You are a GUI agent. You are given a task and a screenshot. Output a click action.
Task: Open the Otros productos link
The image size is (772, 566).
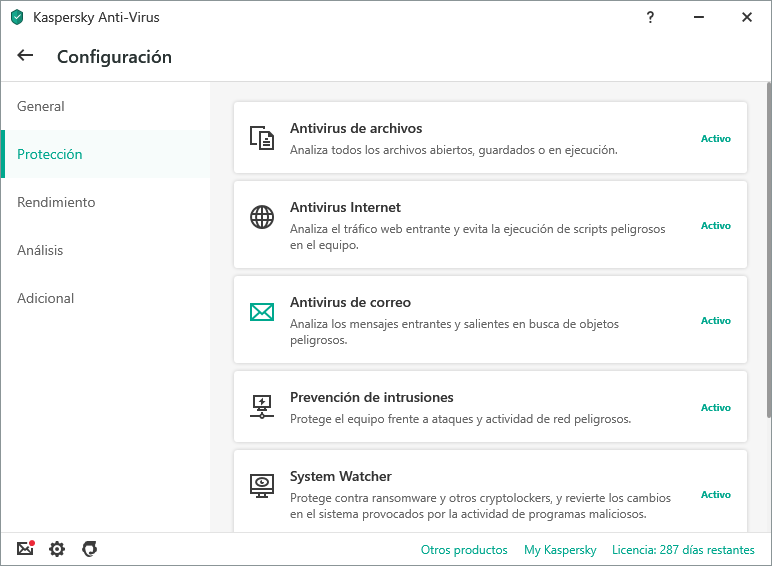click(464, 550)
